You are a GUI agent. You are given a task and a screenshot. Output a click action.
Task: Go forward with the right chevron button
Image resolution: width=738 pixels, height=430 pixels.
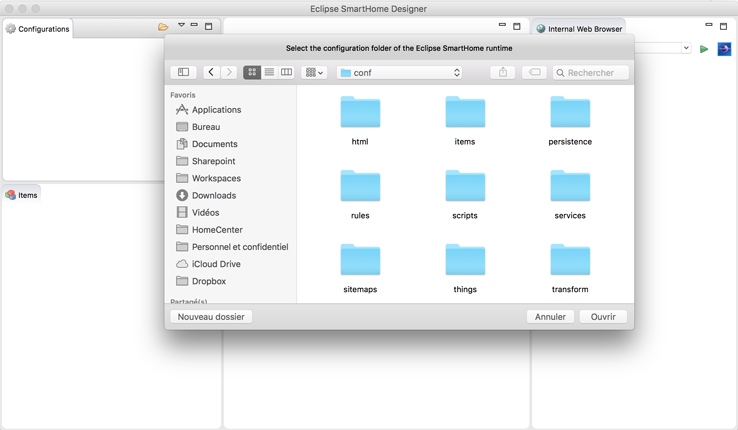coord(229,72)
